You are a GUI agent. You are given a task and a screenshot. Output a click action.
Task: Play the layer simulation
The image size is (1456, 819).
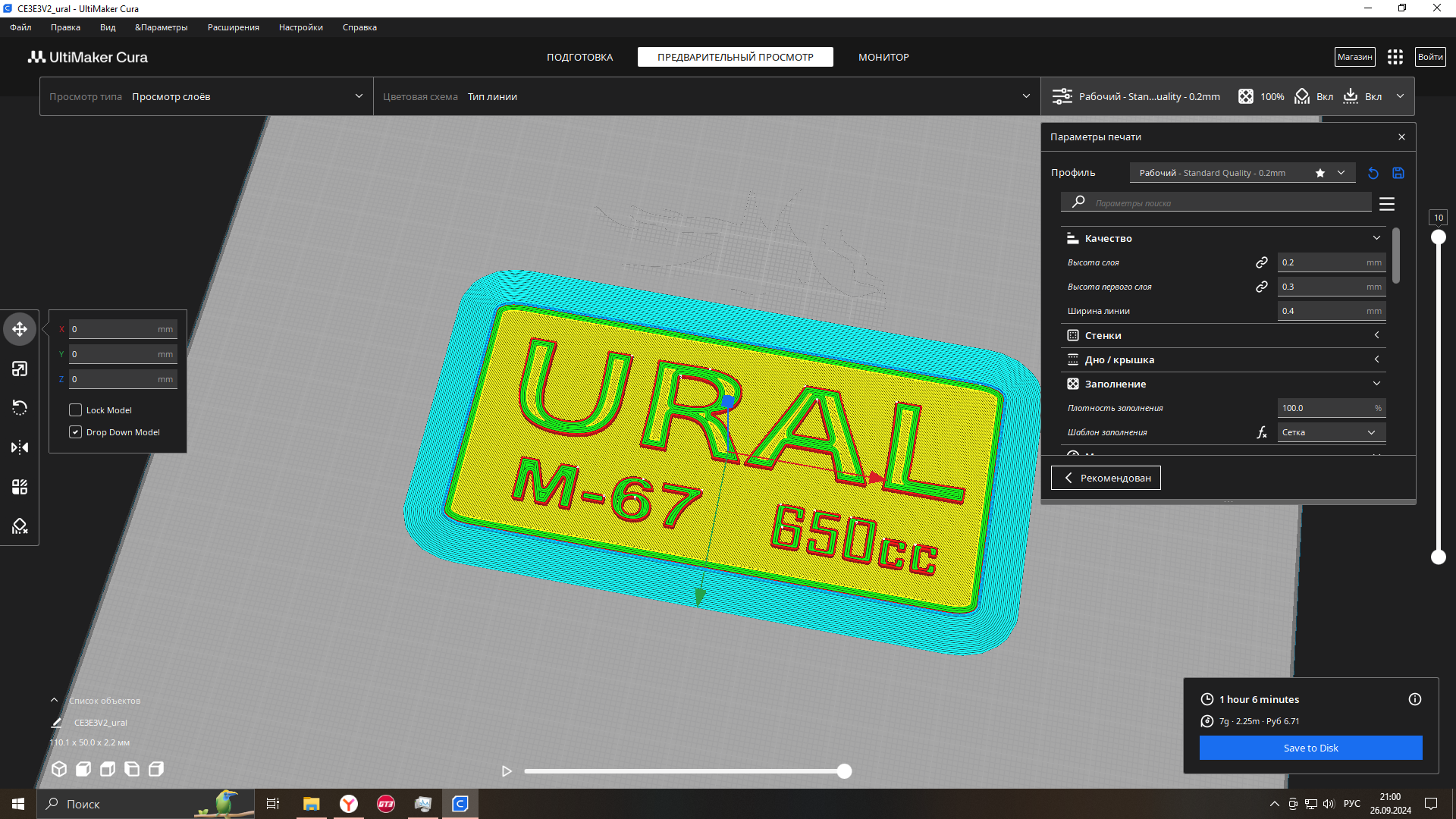tap(507, 771)
